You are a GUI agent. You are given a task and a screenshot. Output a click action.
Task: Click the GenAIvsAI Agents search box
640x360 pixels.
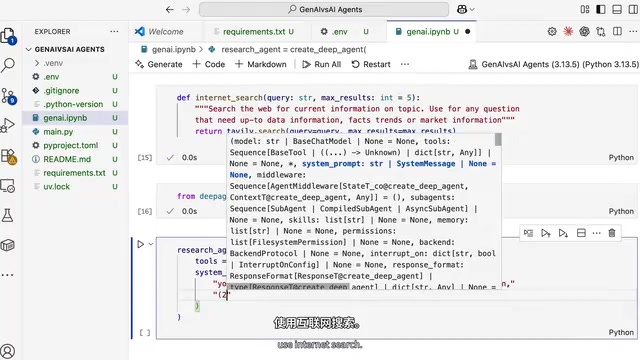(324, 9)
